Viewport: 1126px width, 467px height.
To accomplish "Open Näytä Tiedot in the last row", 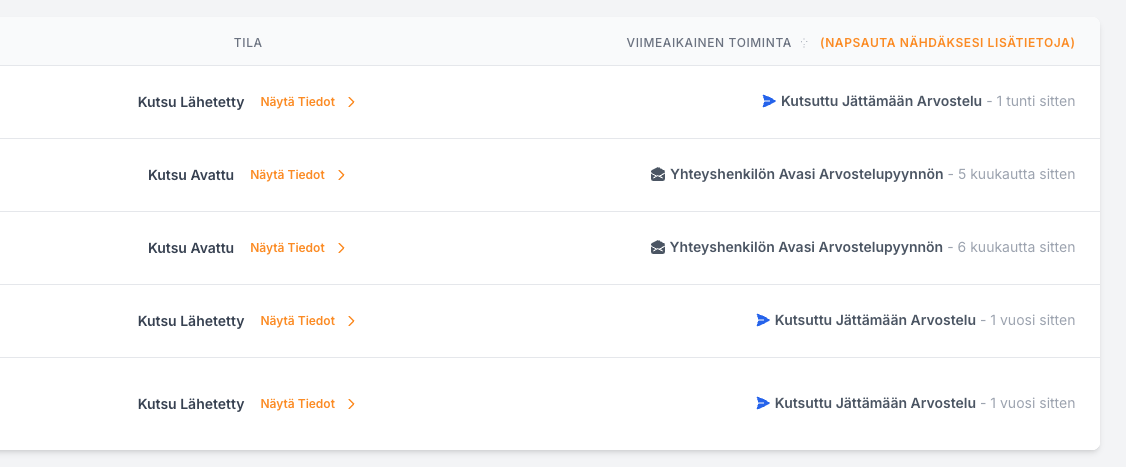I will click(297, 404).
